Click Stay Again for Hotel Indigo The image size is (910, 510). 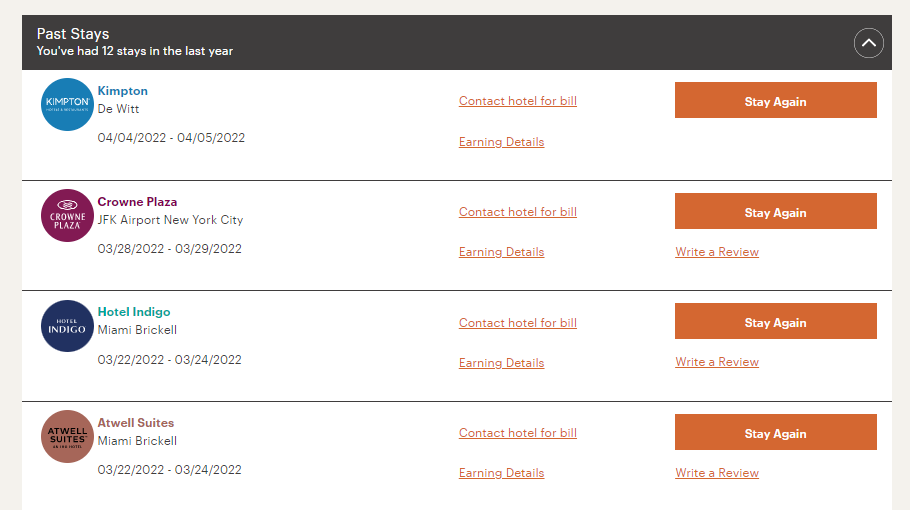pos(775,321)
